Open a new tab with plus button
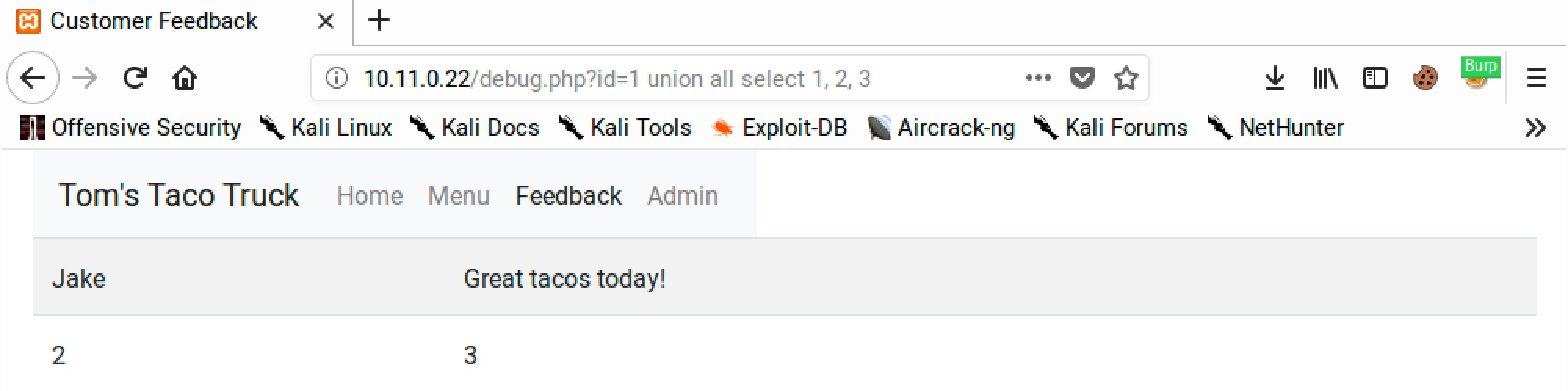 [x=379, y=20]
